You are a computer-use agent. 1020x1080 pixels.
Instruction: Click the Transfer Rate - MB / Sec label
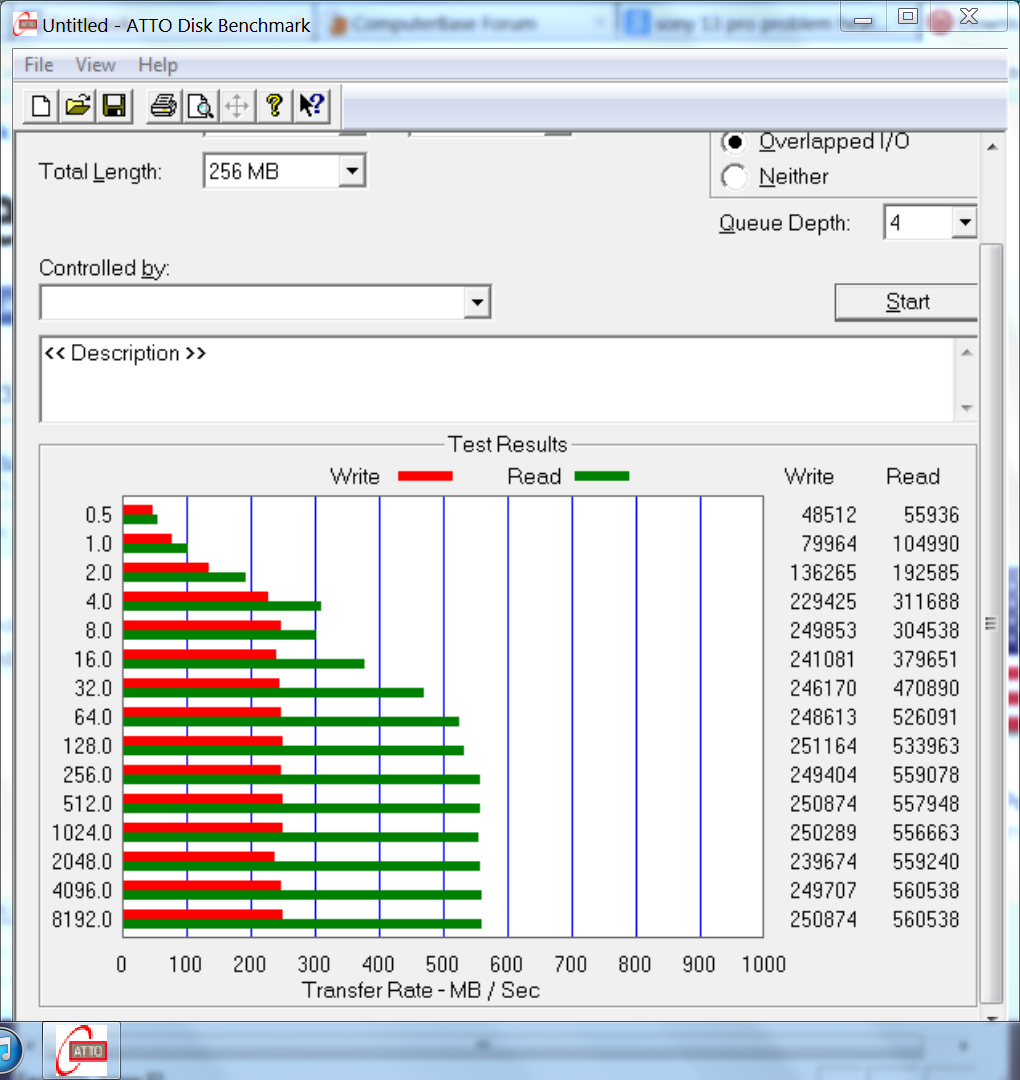[421, 990]
